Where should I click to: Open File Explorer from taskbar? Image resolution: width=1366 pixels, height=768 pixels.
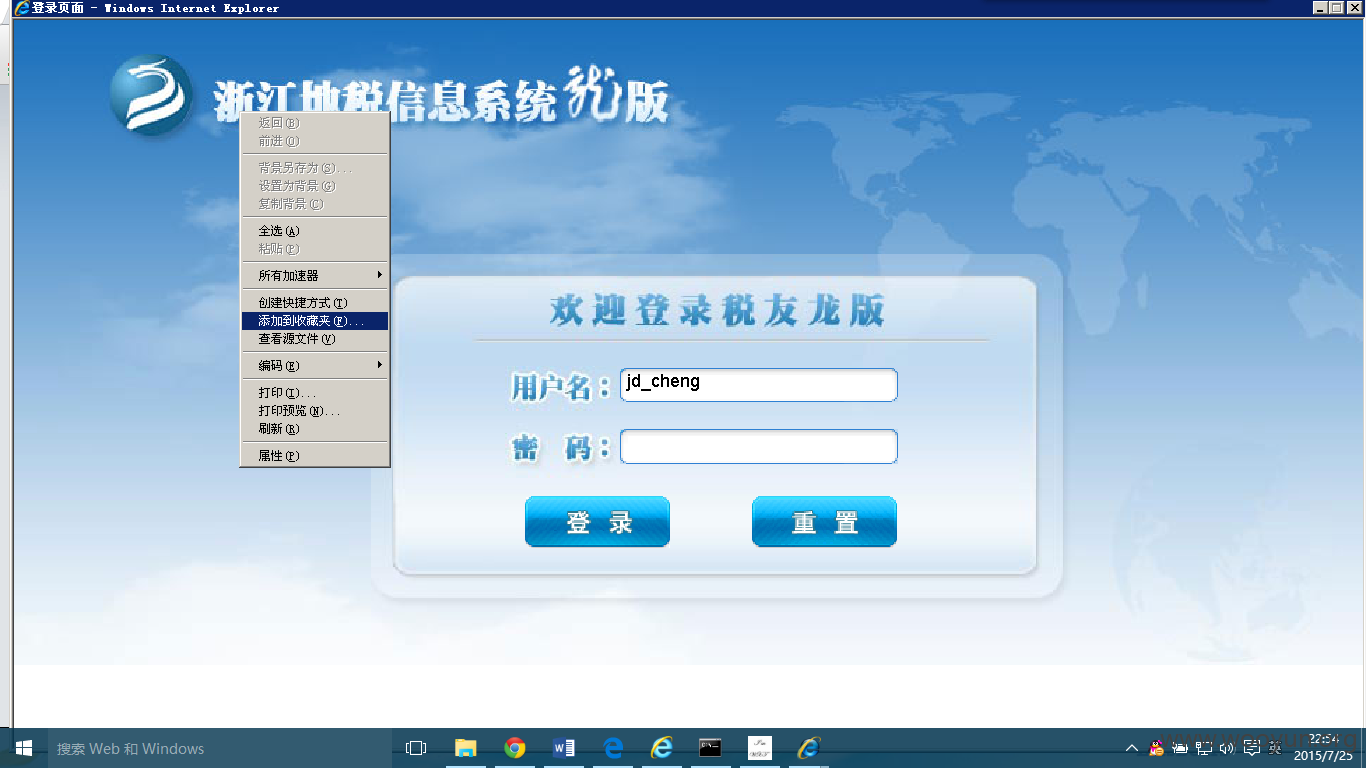pyautogui.click(x=466, y=748)
